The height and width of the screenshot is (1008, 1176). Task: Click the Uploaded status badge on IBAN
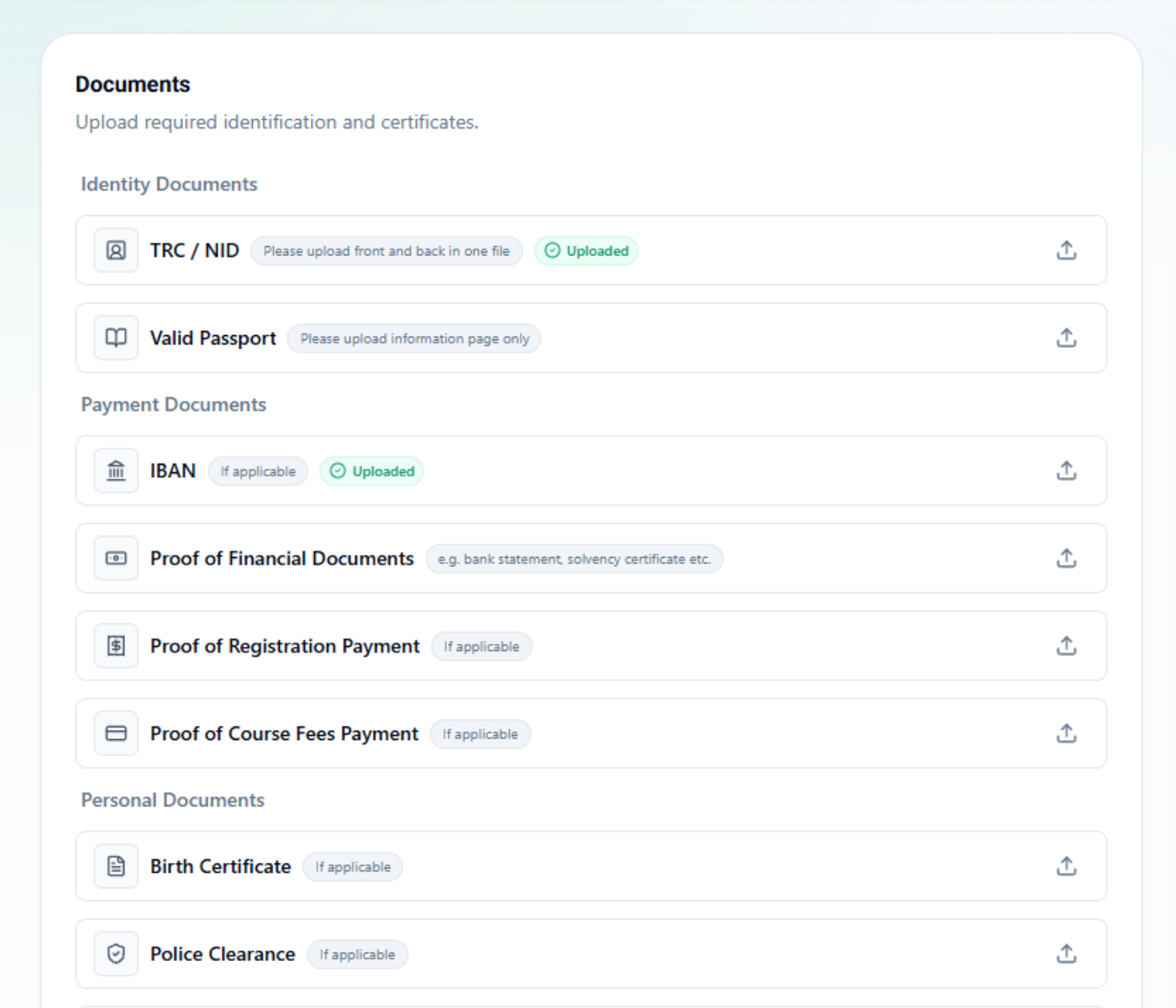click(x=372, y=471)
